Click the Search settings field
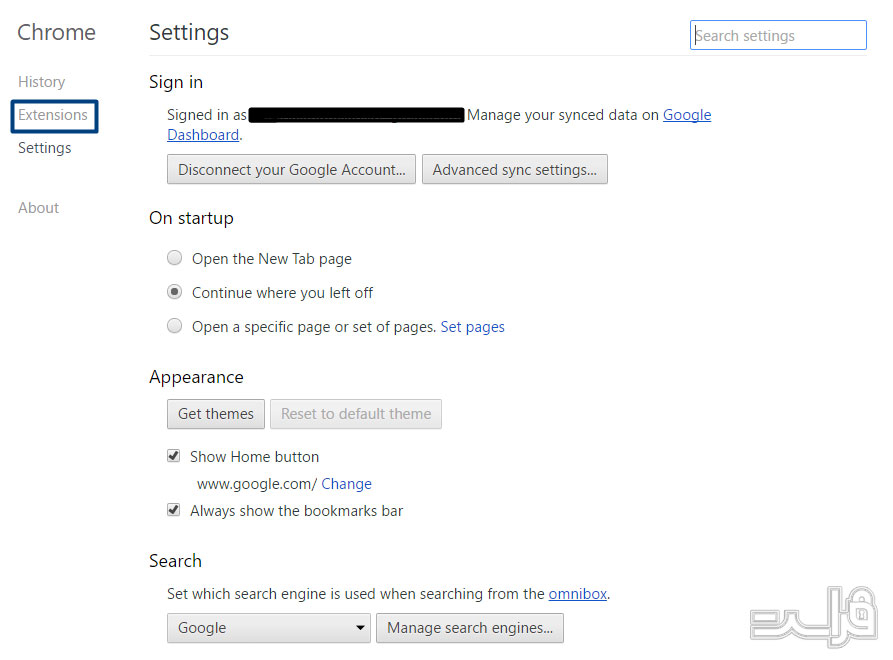This screenshot has height=660, width=893. coord(778,35)
